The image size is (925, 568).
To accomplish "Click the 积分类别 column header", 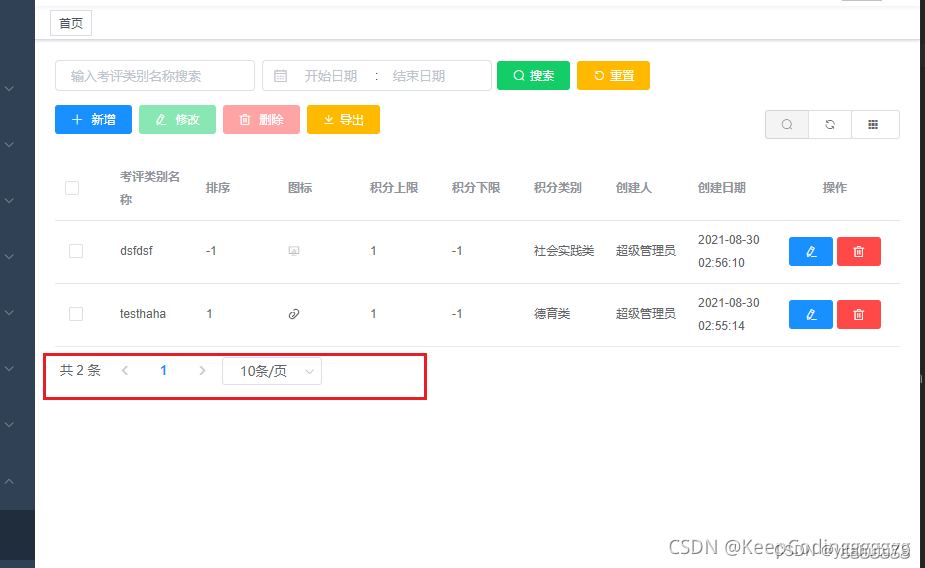I will tap(558, 188).
